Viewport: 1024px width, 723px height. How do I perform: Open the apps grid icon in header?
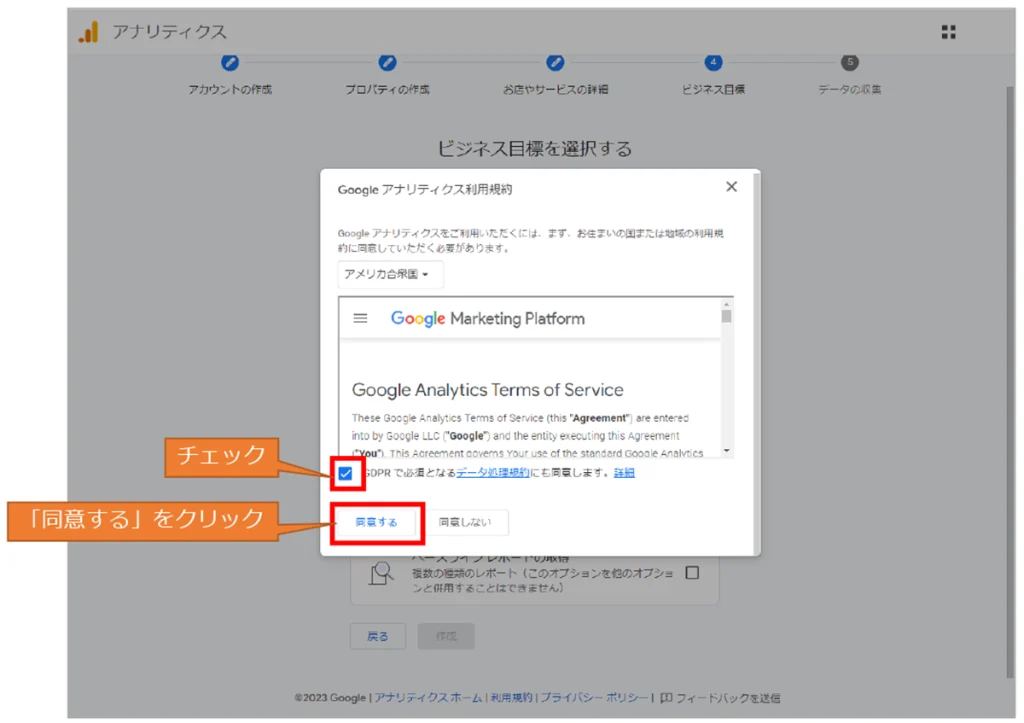pos(948,32)
